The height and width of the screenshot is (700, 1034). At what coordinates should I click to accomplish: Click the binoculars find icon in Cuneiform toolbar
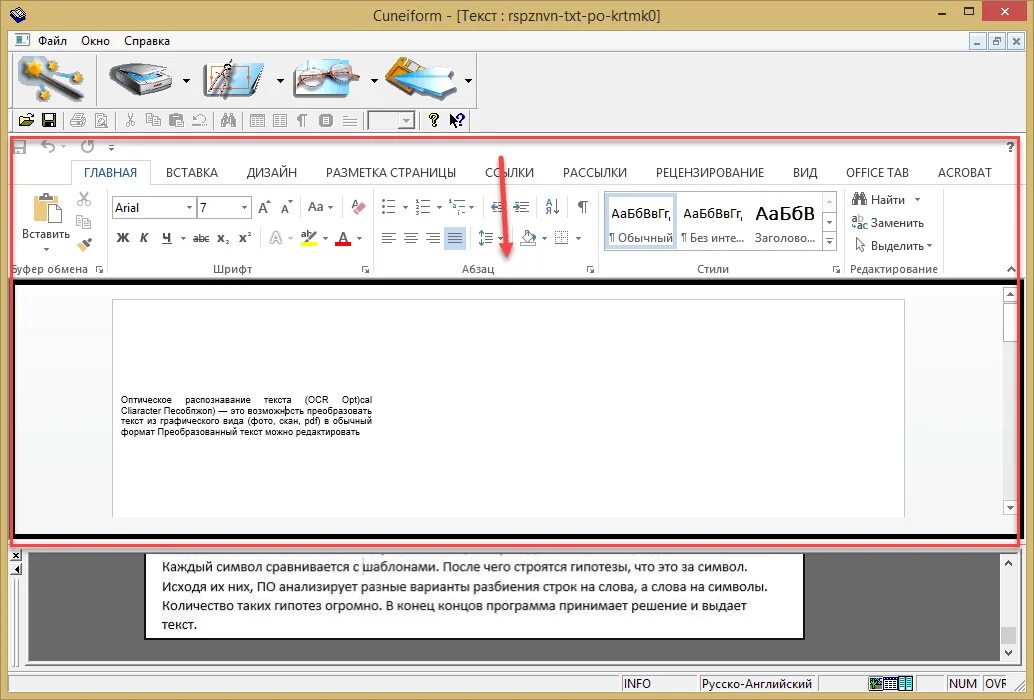(x=228, y=120)
